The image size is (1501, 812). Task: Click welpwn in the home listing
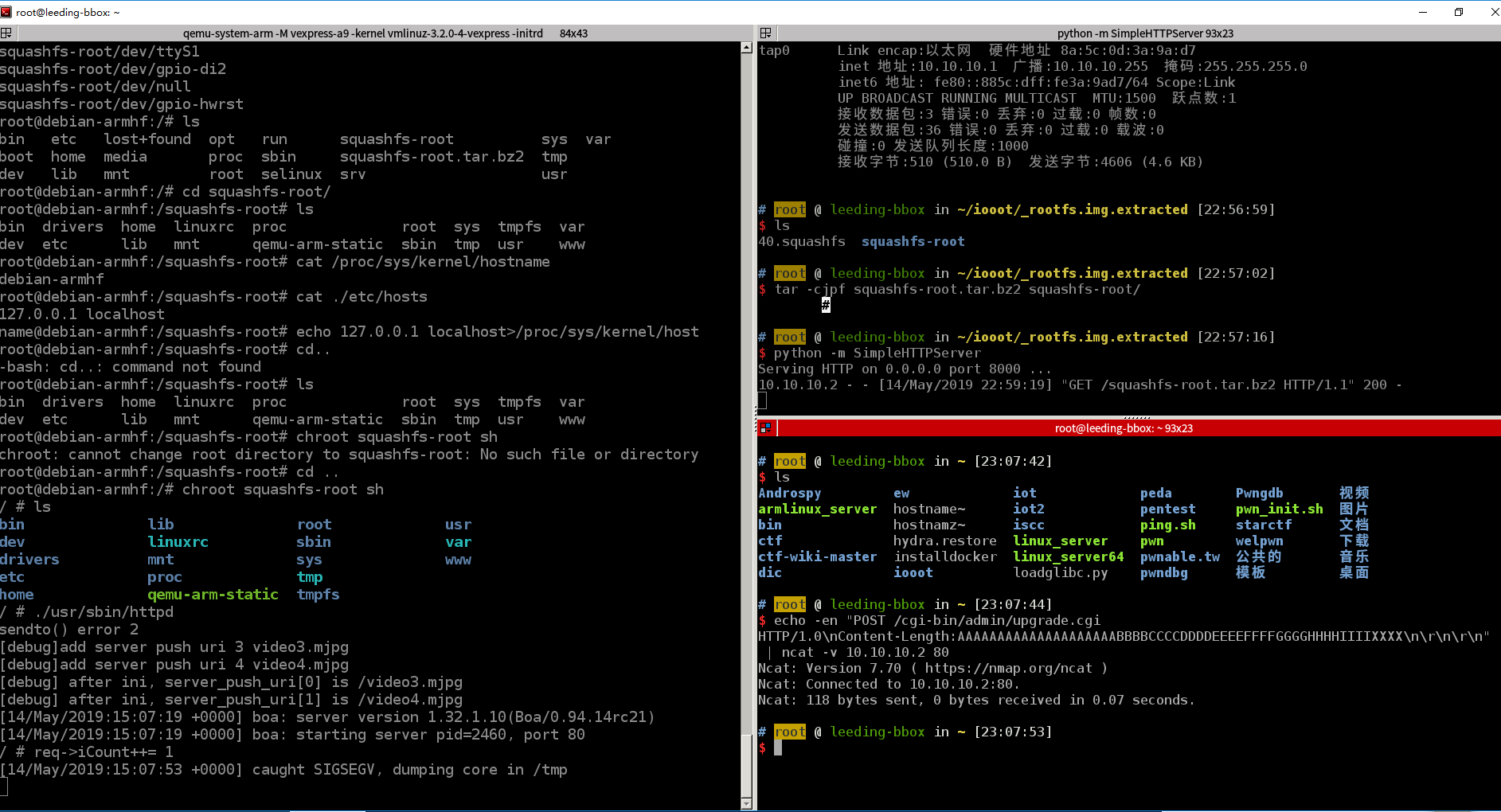point(1260,541)
